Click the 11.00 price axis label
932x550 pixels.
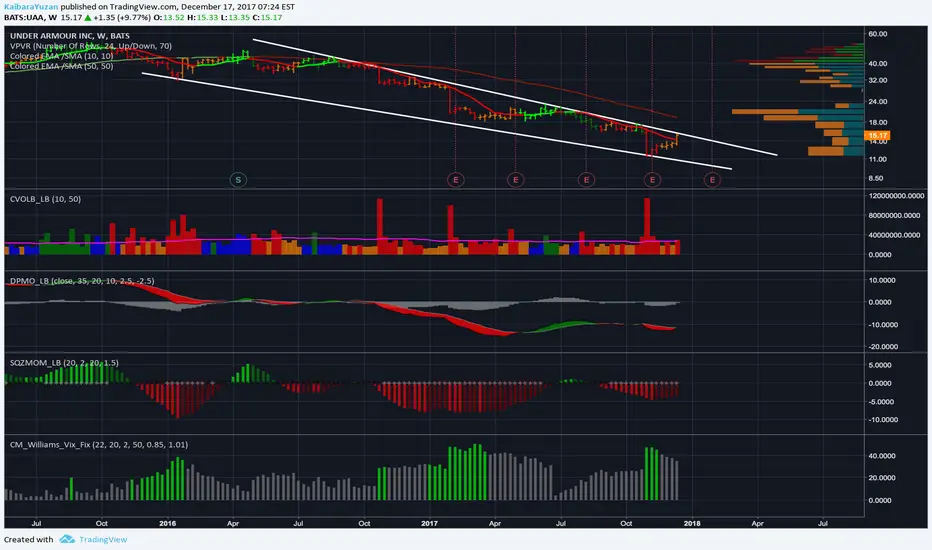pyautogui.click(x=877, y=159)
